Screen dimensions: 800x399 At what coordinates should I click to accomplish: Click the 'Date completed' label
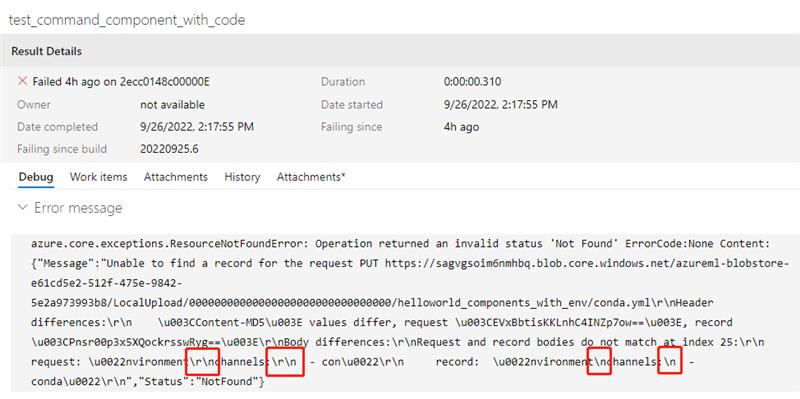coord(57,127)
